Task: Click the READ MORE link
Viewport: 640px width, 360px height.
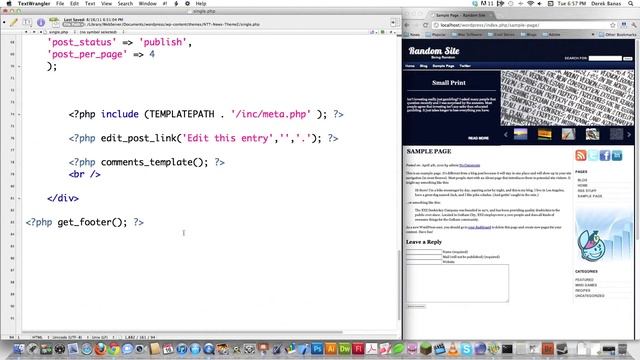Action: pyautogui.click(x=478, y=138)
